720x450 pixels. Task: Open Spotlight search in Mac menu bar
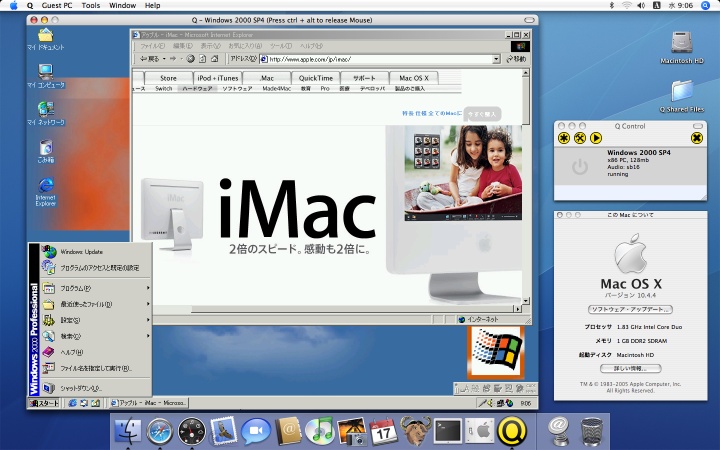pyautogui.click(x=705, y=6)
